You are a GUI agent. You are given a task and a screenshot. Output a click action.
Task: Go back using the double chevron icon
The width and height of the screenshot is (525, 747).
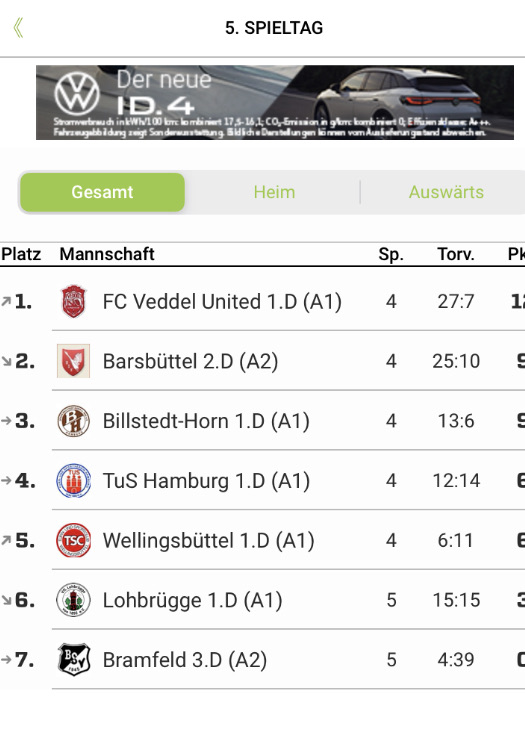[18, 28]
